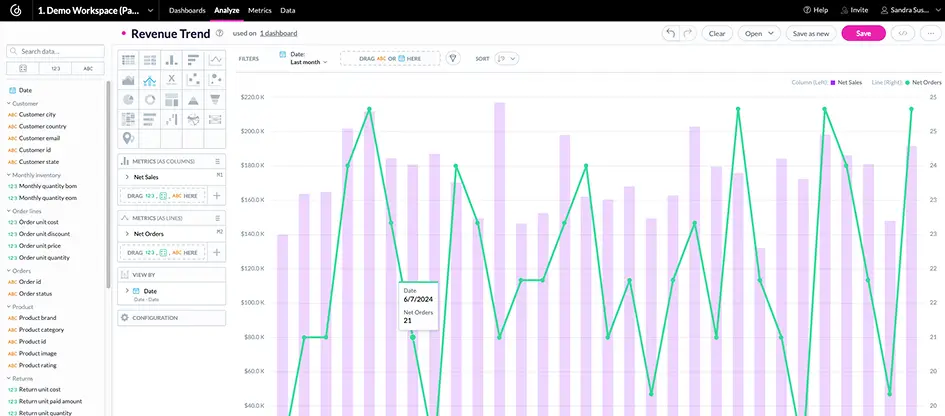
Task: Click the help icon beside Revenue Trend
Action: click(219, 34)
